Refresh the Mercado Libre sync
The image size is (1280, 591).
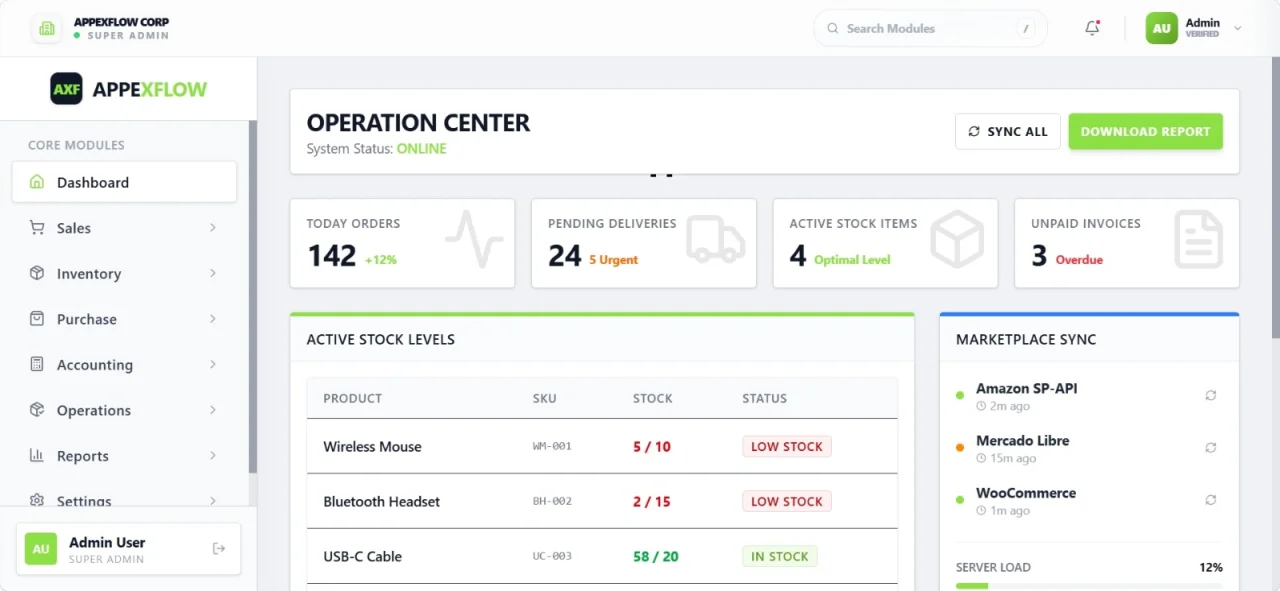1211,447
